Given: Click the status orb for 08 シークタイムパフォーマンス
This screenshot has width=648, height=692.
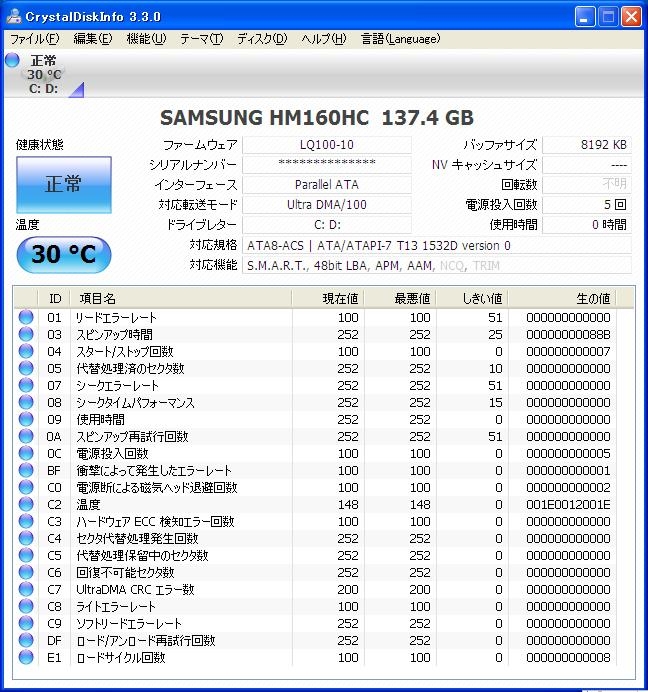Looking at the screenshot, I should pos(26,402).
